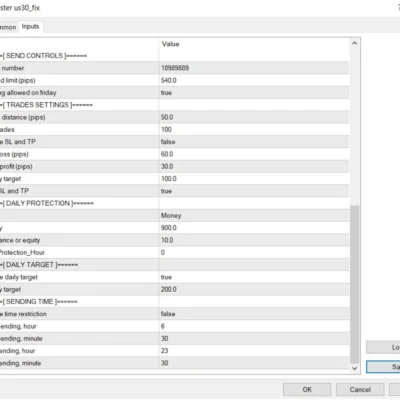Select the profit (pips) value 30.0
This screenshot has height=400, width=400.
point(167,166)
